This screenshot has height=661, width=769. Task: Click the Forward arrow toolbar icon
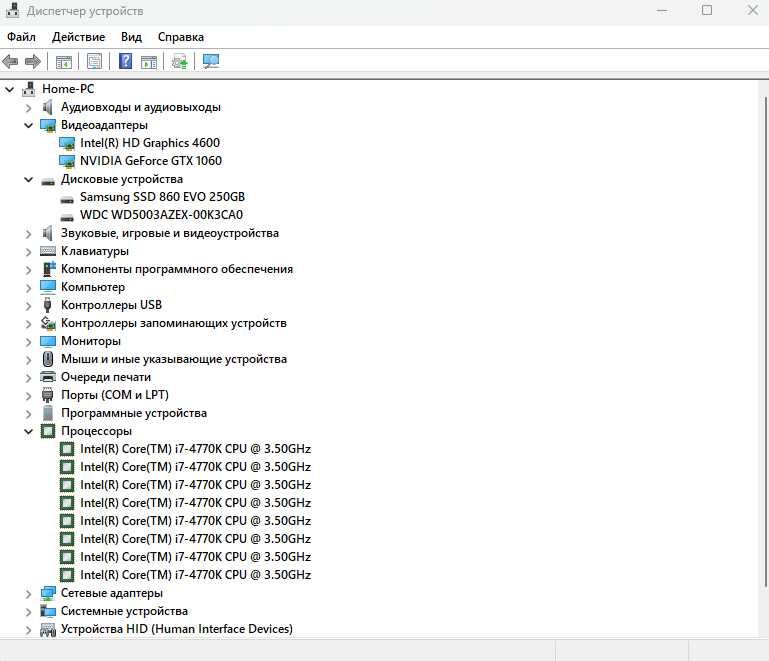[x=33, y=62]
